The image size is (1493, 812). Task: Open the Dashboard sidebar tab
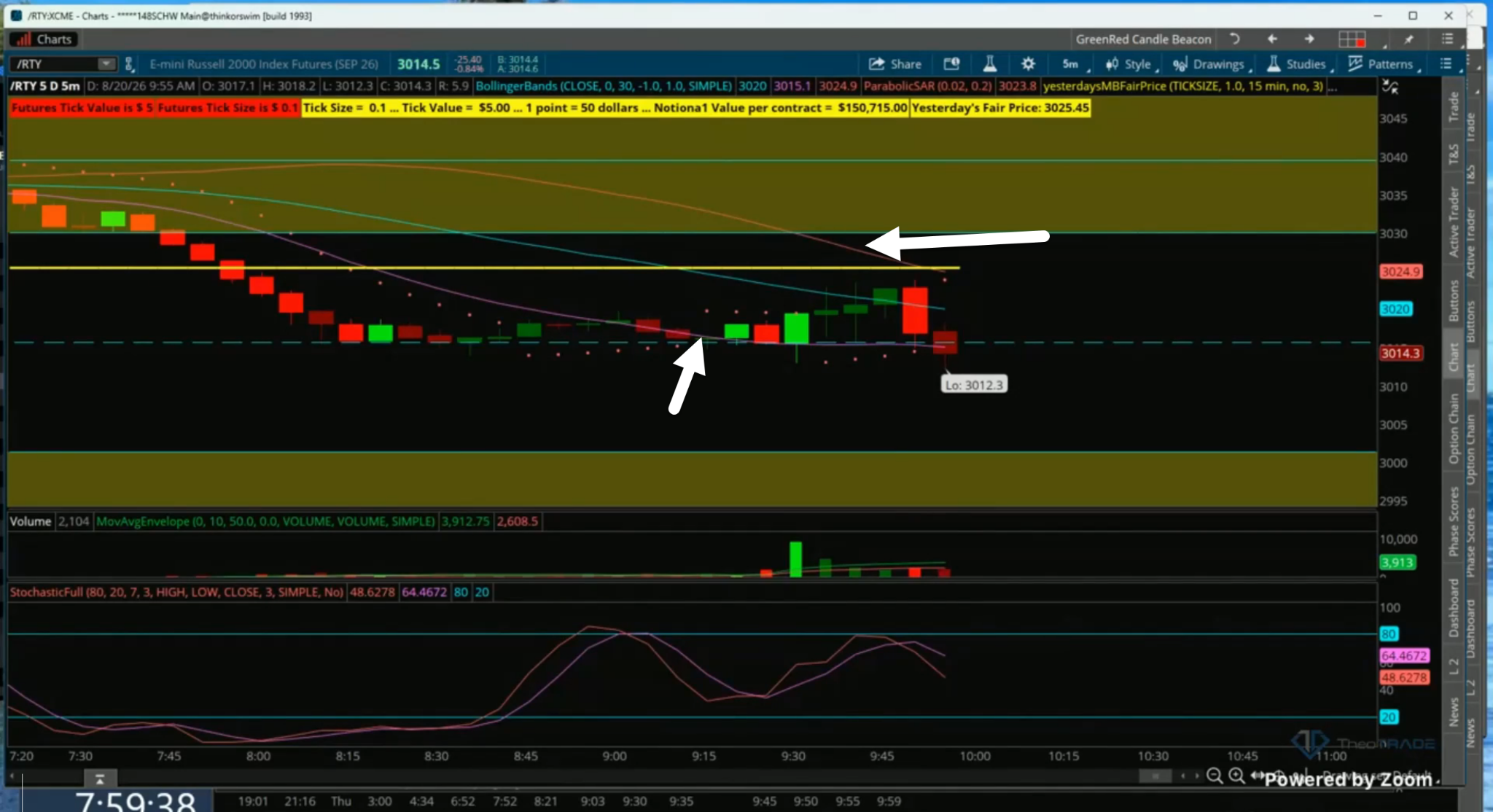pos(1454,608)
